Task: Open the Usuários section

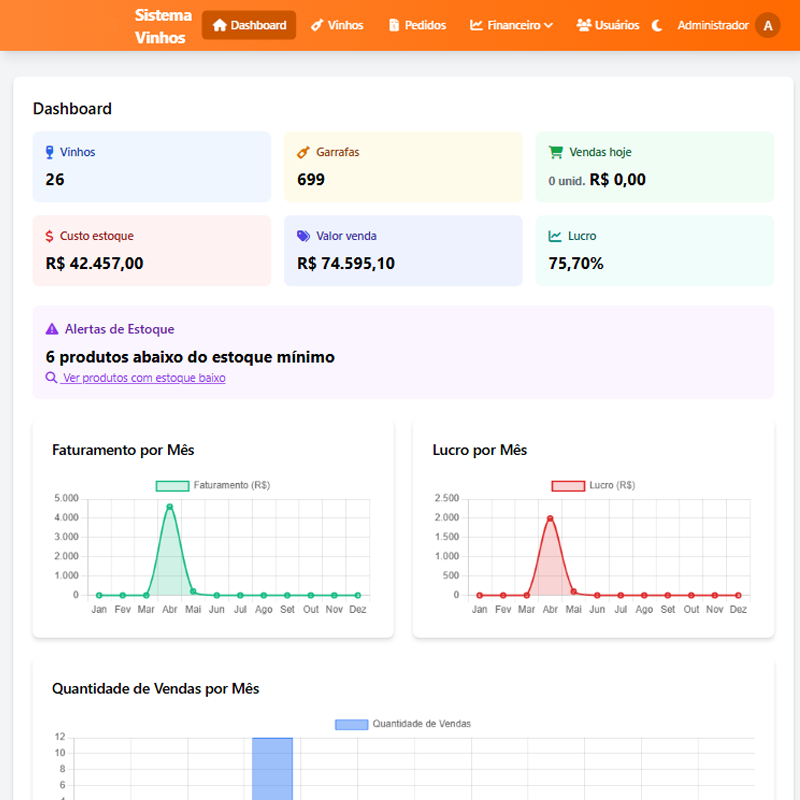Action: [608, 25]
